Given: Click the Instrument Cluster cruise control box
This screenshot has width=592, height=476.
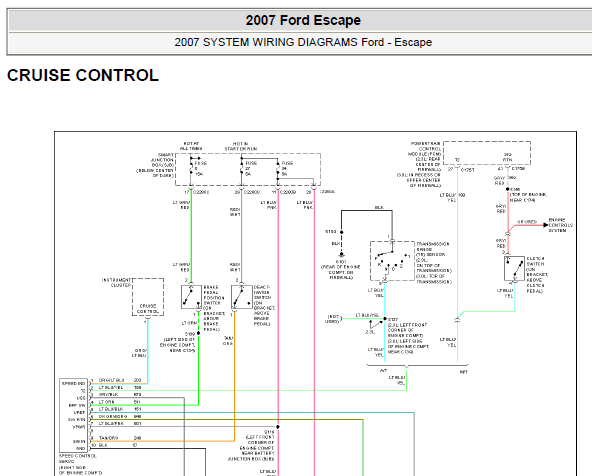Looking at the screenshot, I should (x=148, y=297).
